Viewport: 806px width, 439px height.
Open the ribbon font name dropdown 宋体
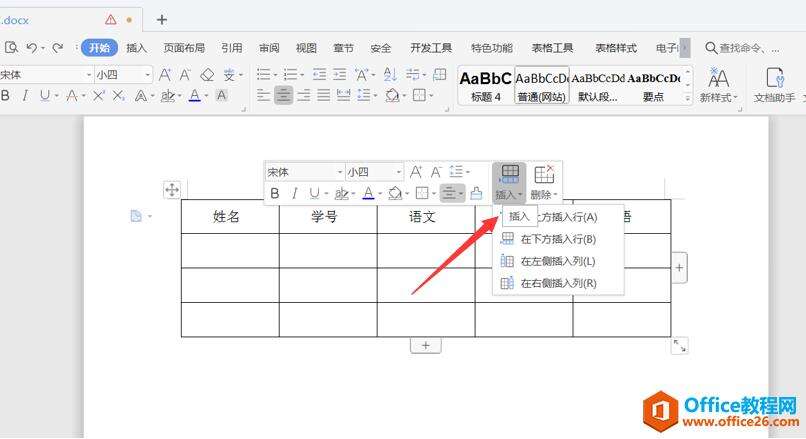pyautogui.click(x=89, y=75)
